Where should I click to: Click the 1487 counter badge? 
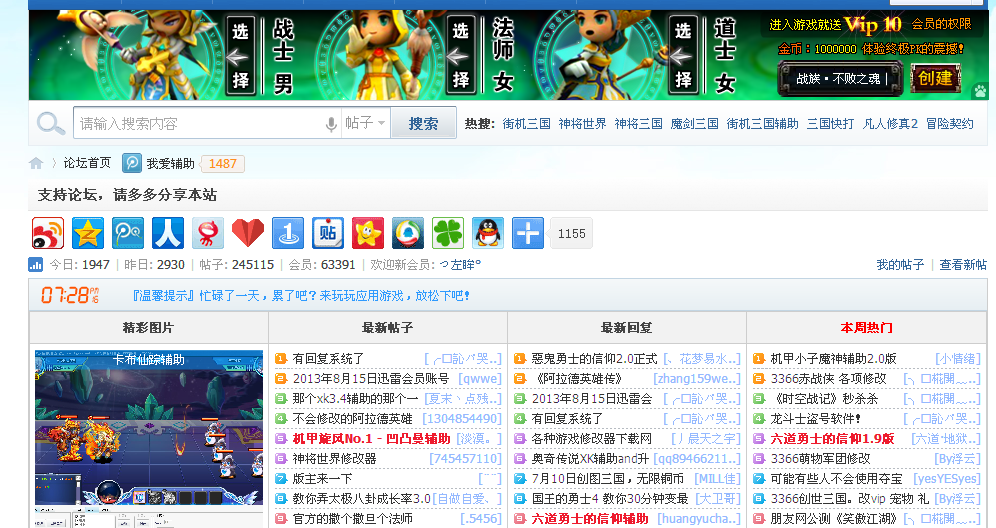click(222, 164)
